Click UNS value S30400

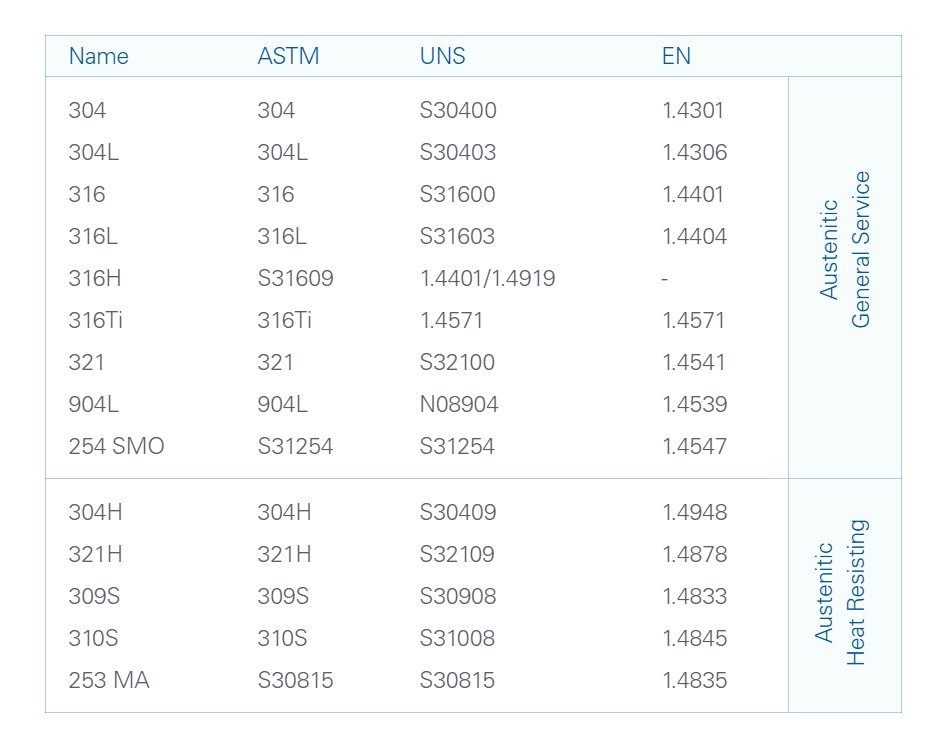point(458,110)
